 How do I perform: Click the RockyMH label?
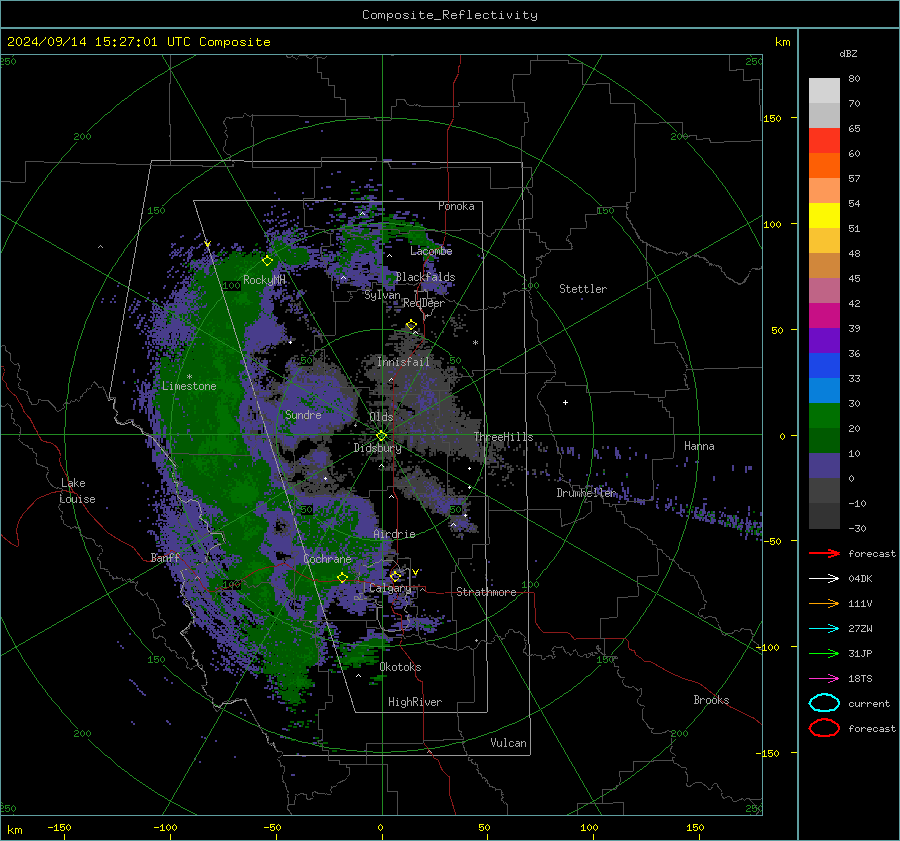264,280
